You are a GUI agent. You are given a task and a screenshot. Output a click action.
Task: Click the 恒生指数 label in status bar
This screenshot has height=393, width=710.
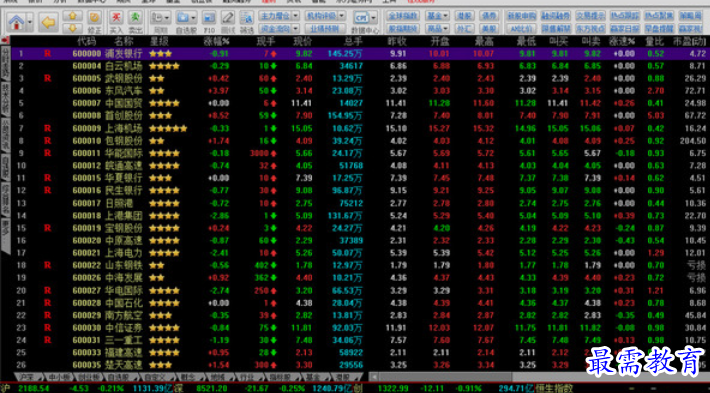tap(554, 388)
